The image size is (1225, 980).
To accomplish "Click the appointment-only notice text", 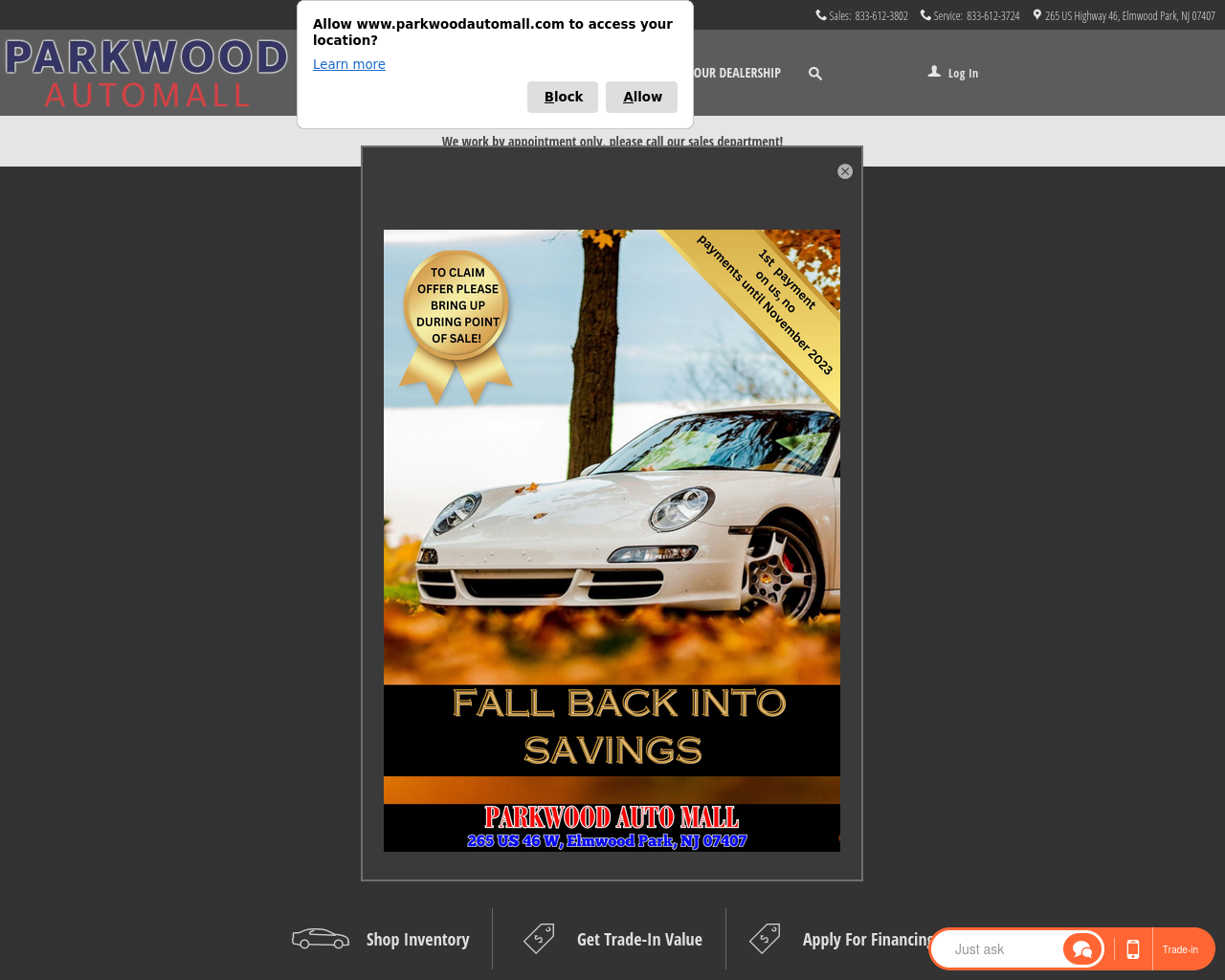I will point(612,142).
